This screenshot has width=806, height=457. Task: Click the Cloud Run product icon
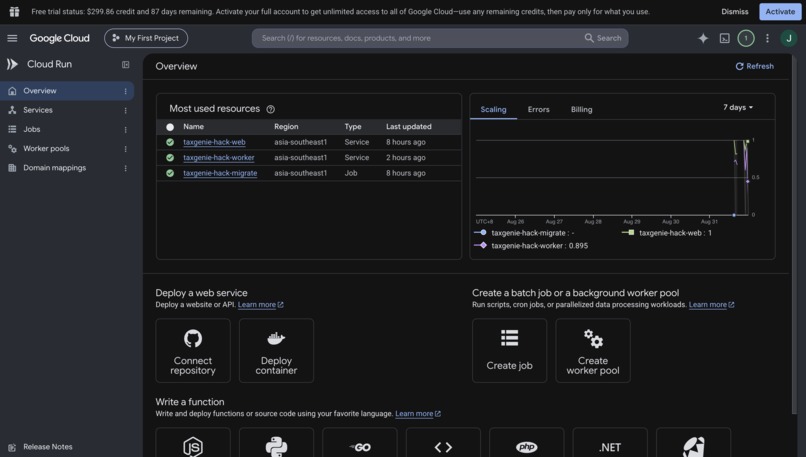coord(12,64)
